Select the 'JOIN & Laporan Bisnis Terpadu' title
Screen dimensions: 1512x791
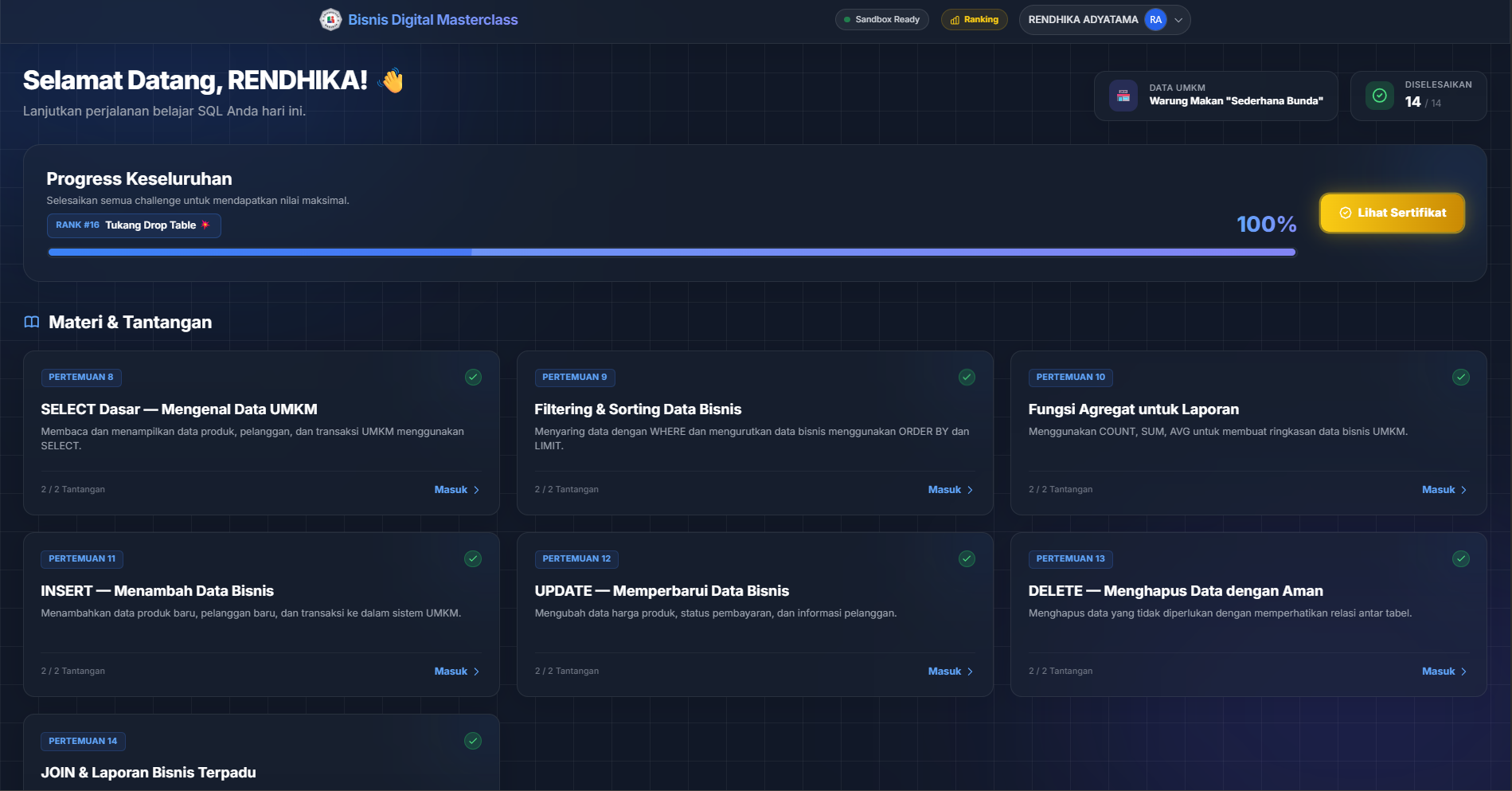coord(149,773)
